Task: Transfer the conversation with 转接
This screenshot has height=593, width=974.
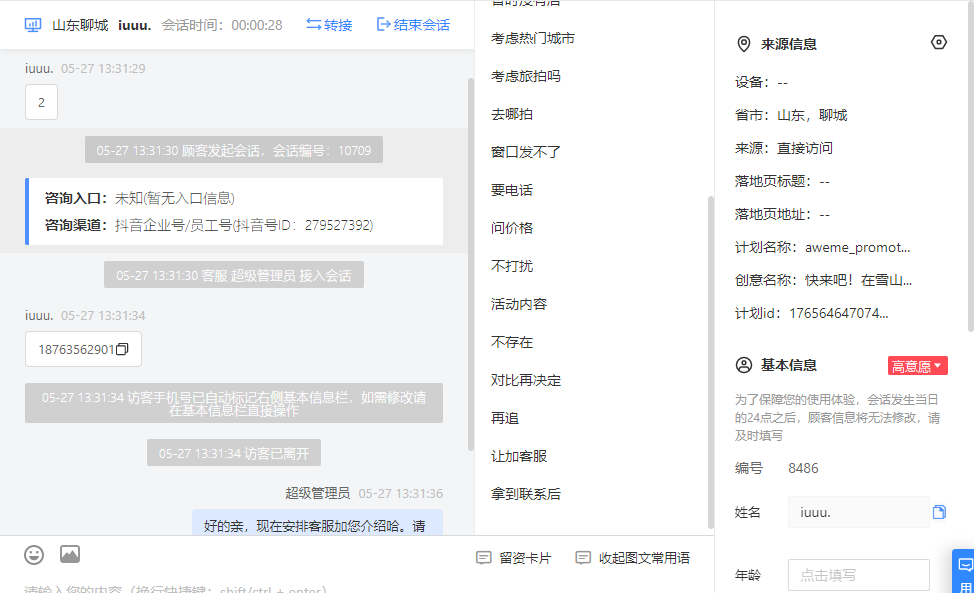Action: point(329,25)
